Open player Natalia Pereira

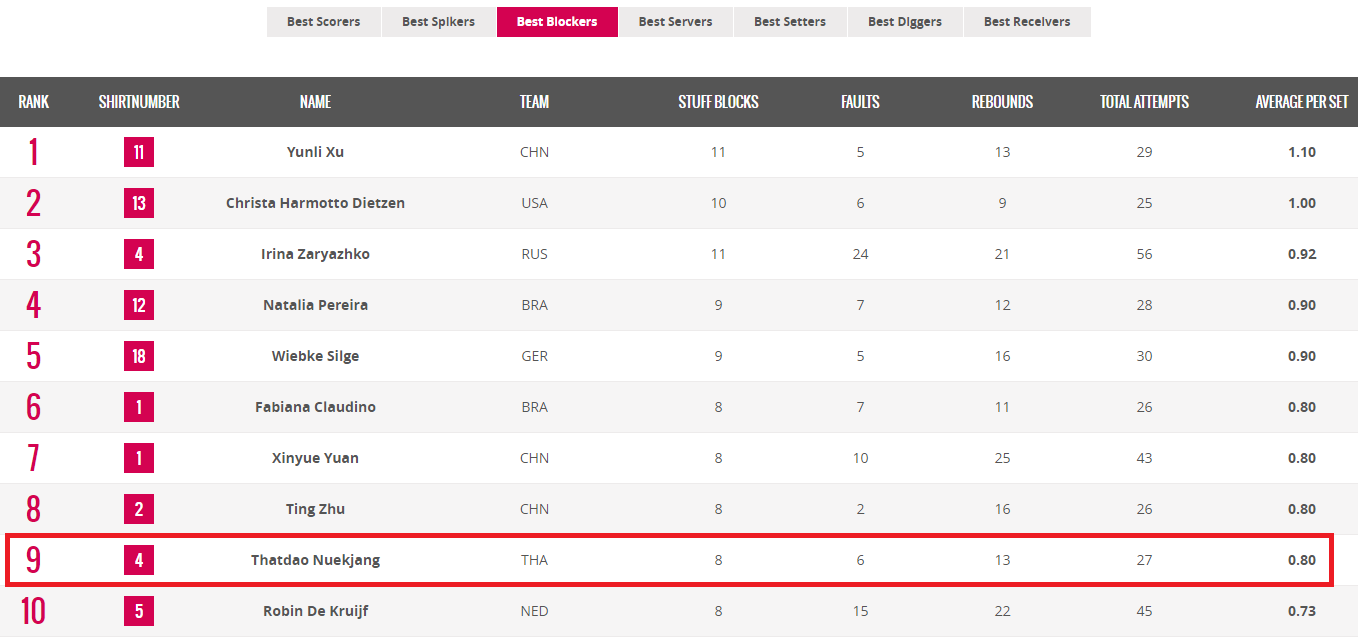tap(315, 305)
